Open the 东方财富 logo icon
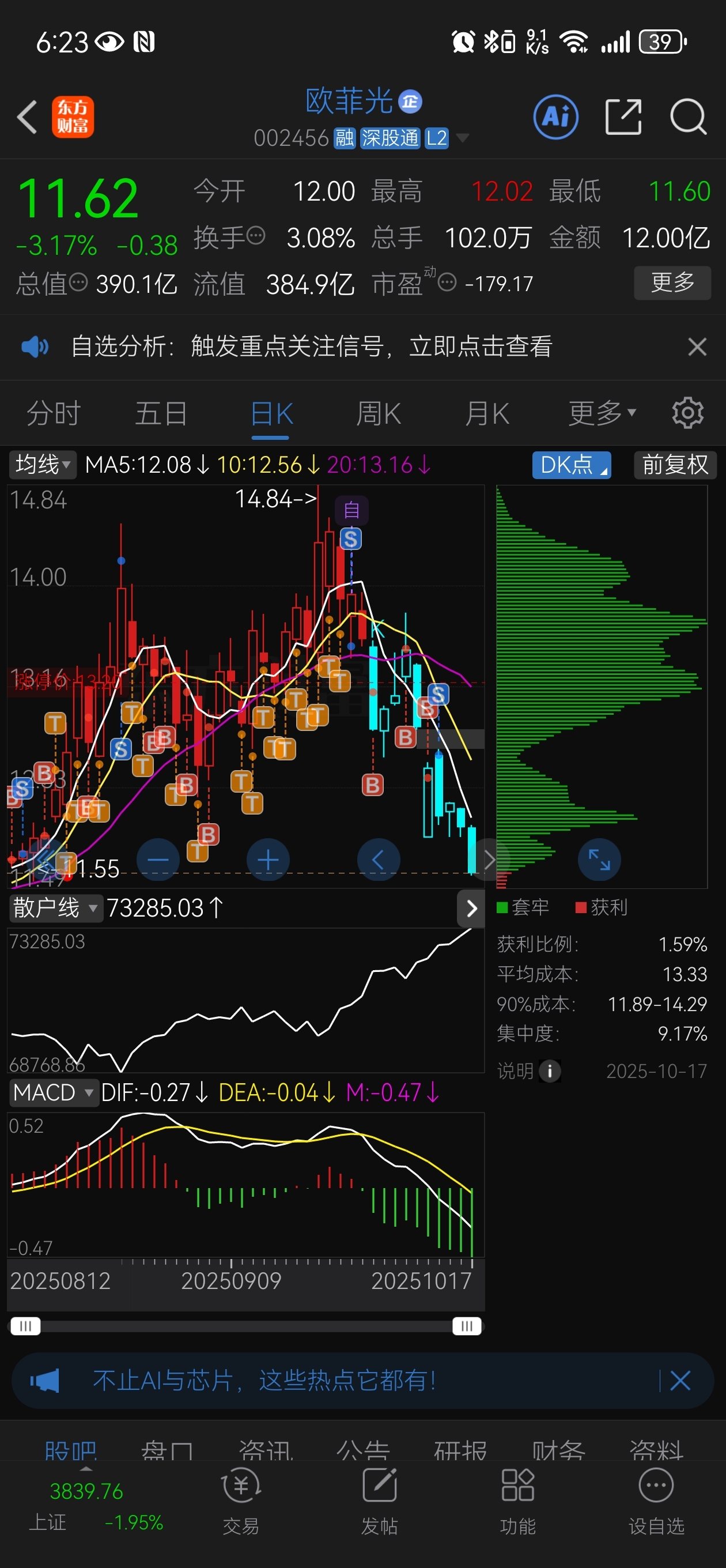 click(73, 117)
